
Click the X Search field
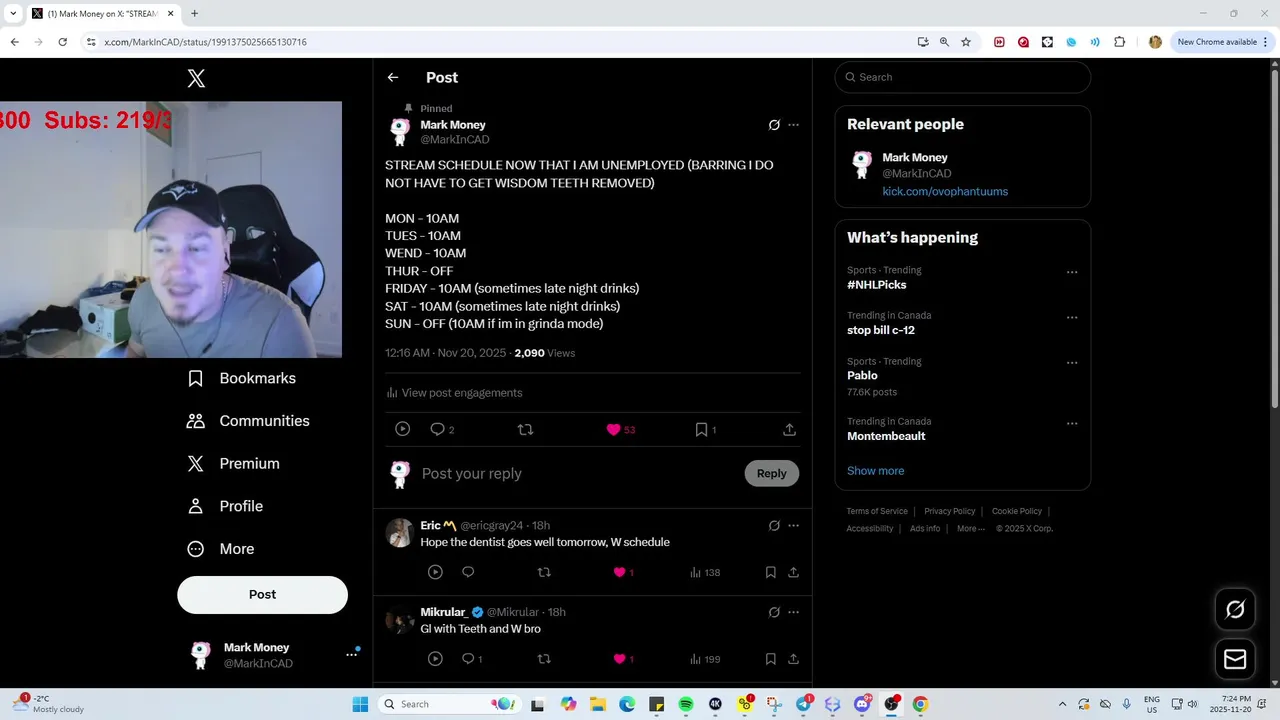962,77
